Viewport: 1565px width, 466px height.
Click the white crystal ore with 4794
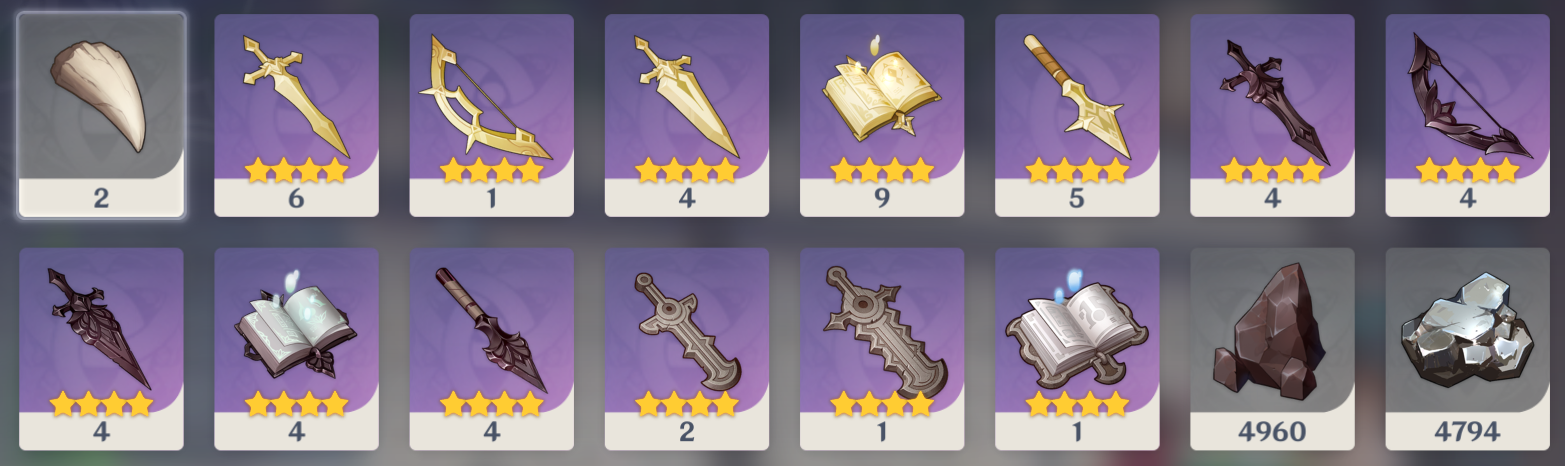[1467, 349]
